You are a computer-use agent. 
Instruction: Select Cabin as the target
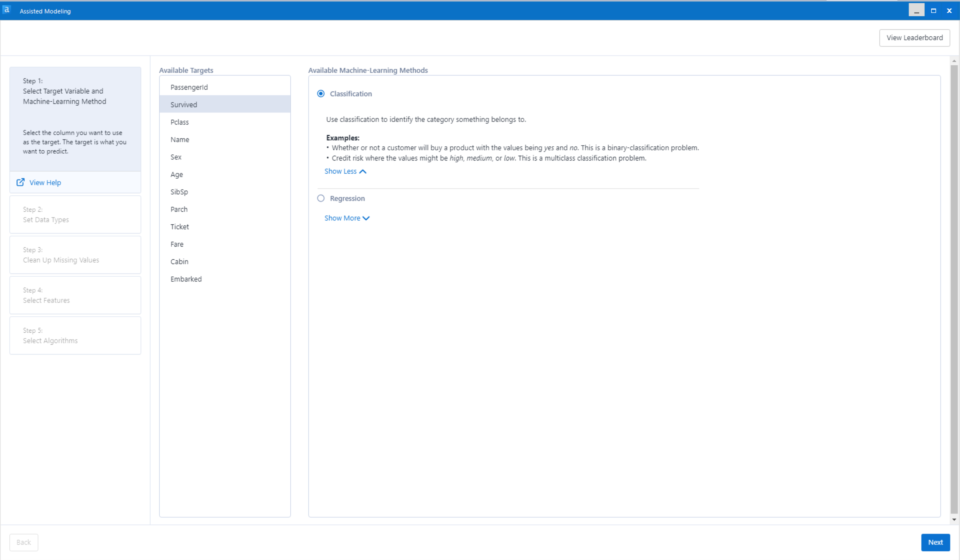pyautogui.click(x=225, y=261)
